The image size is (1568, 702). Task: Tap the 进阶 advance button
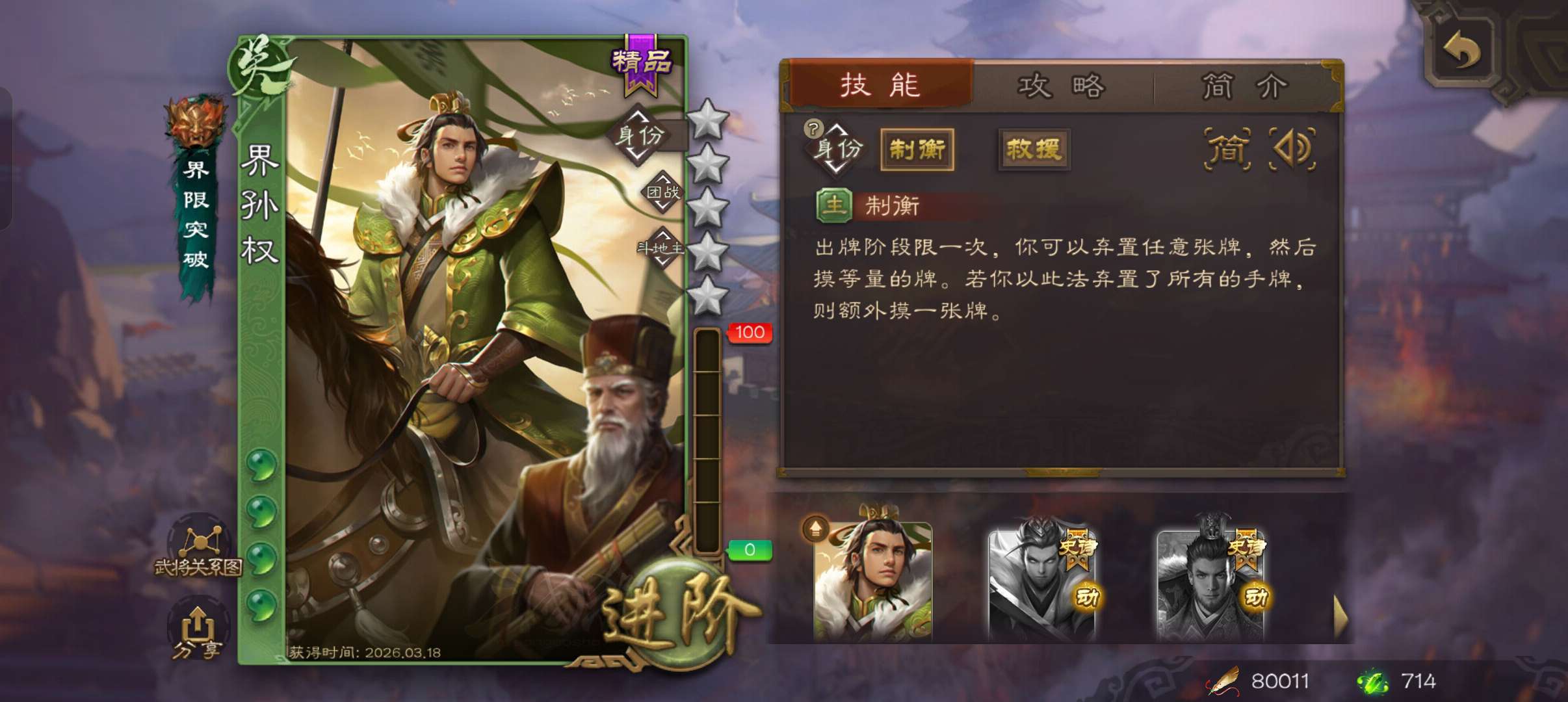[x=676, y=617]
